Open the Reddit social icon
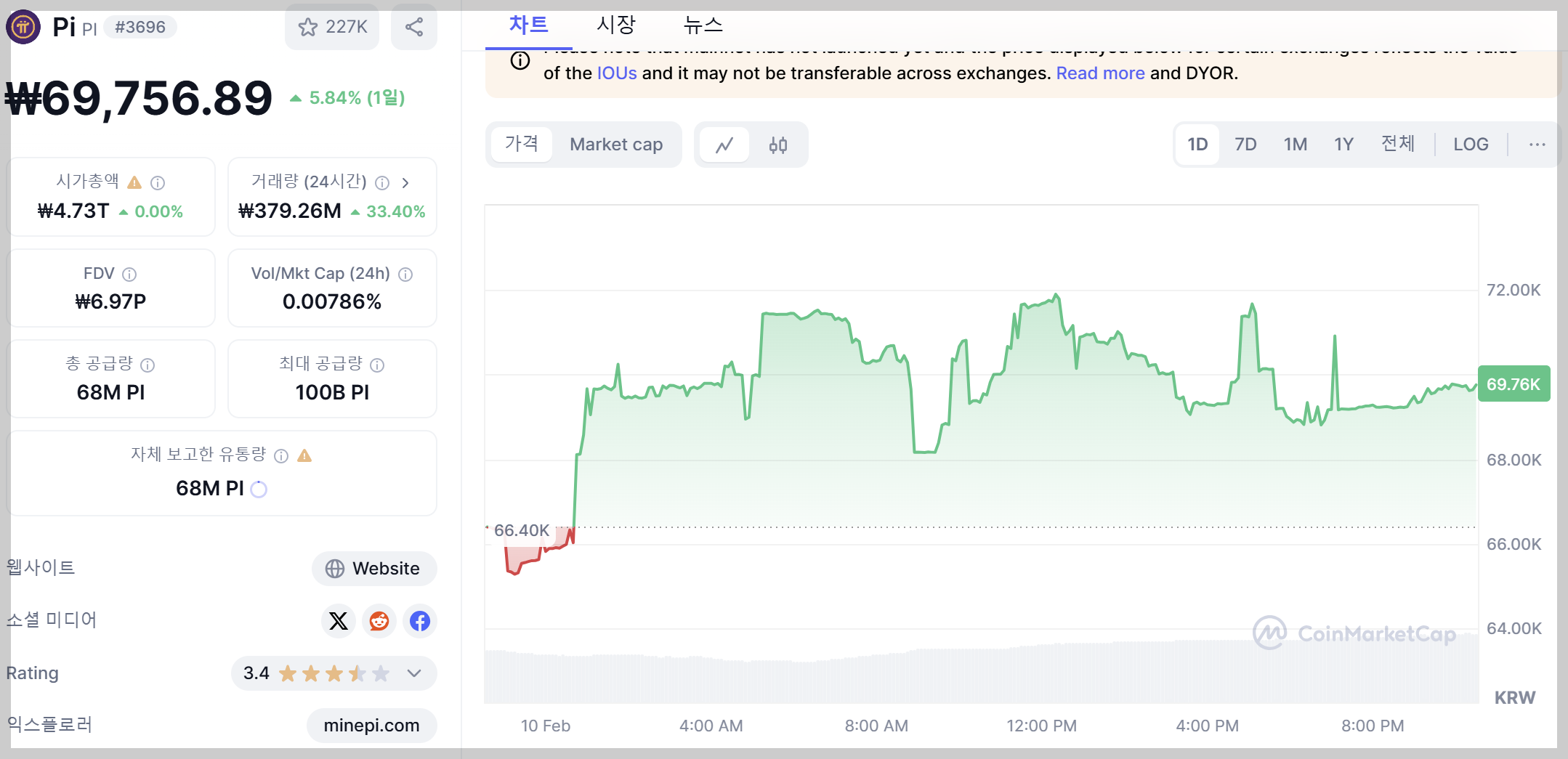 coord(379,621)
